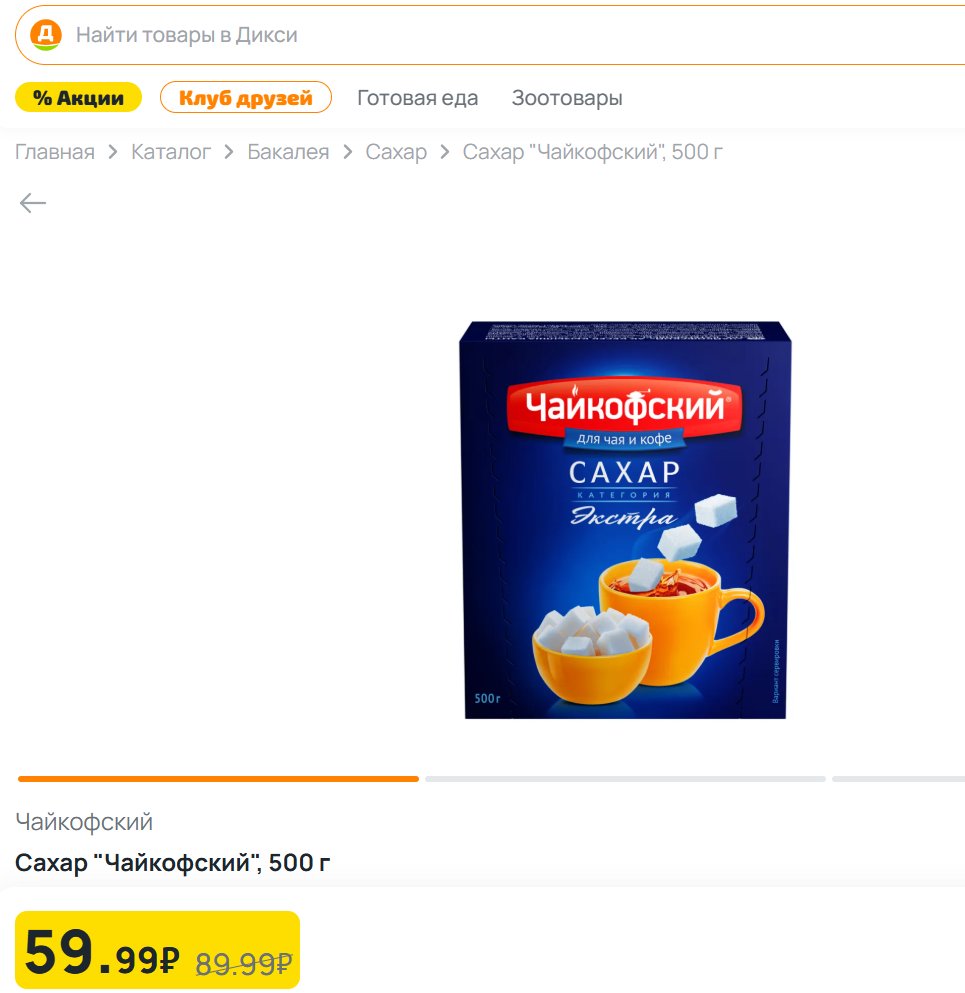Screen dimensions: 965x993
Task: Click the yellow 59.99₽ price badge
Action: (157, 950)
